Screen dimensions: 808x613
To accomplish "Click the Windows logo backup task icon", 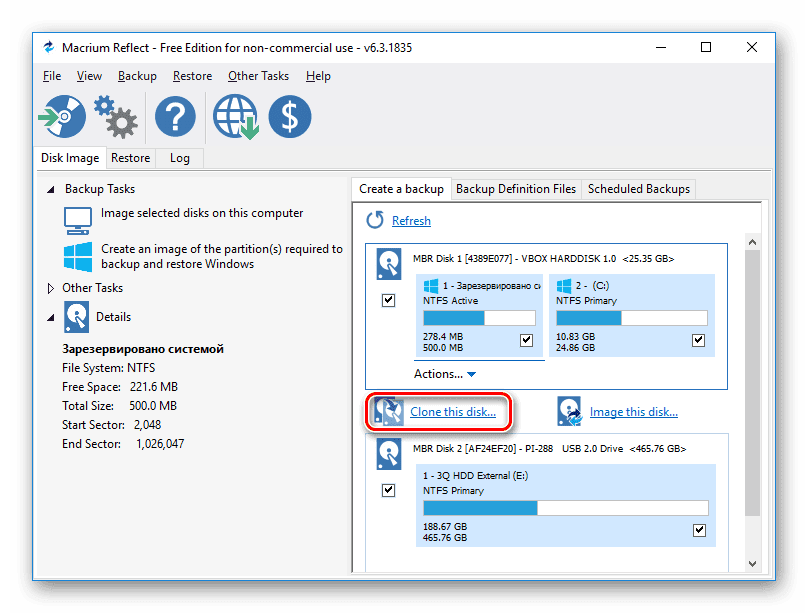I will [x=78, y=257].
